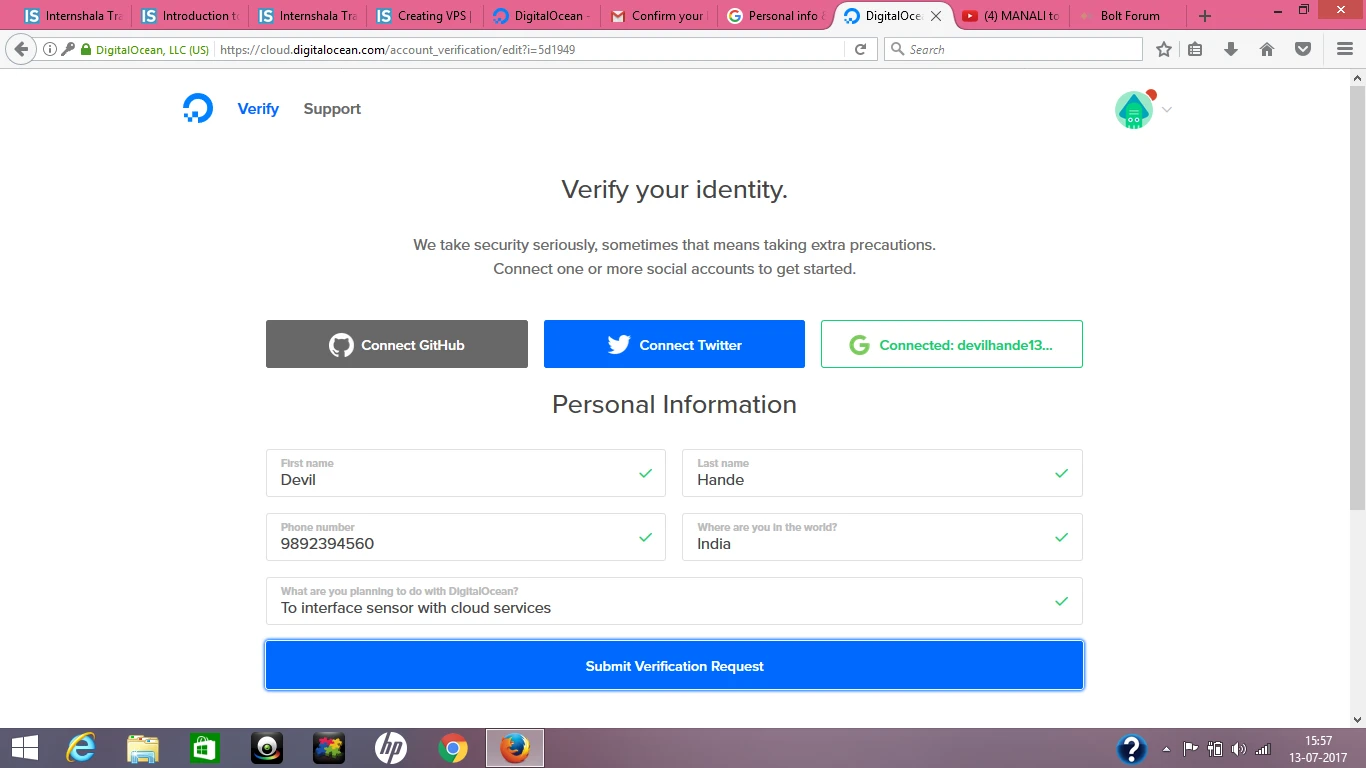Go to Firefox home page icon

[1267, 49]
